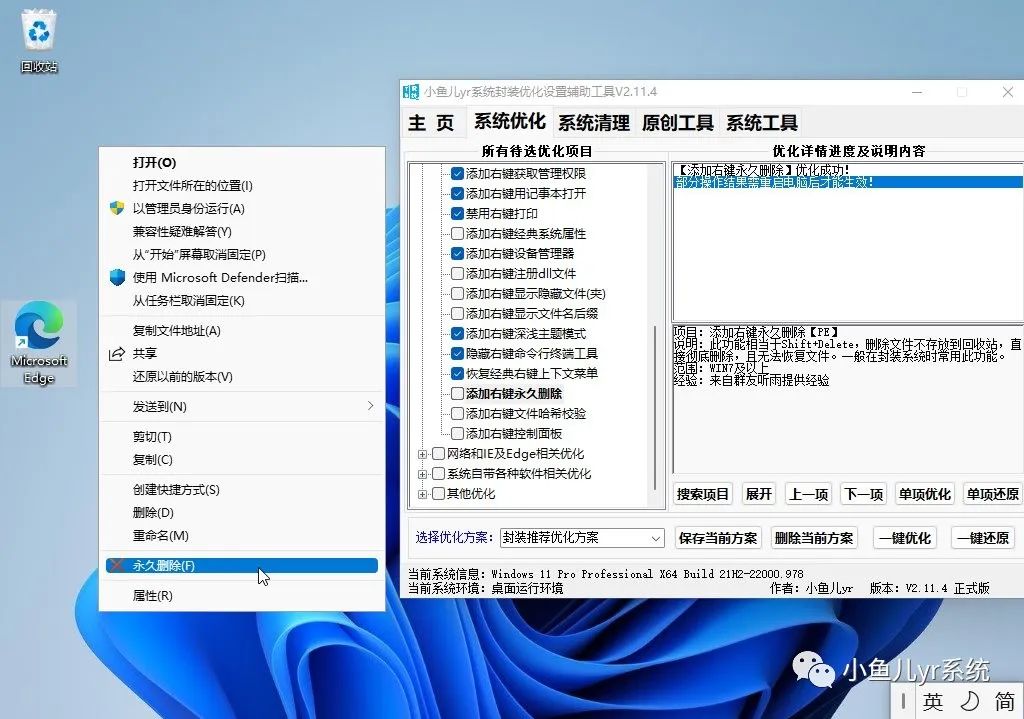Choose 删除(D) menu entry
This screenshot has height=719, width=1024.
click(242, 513)
